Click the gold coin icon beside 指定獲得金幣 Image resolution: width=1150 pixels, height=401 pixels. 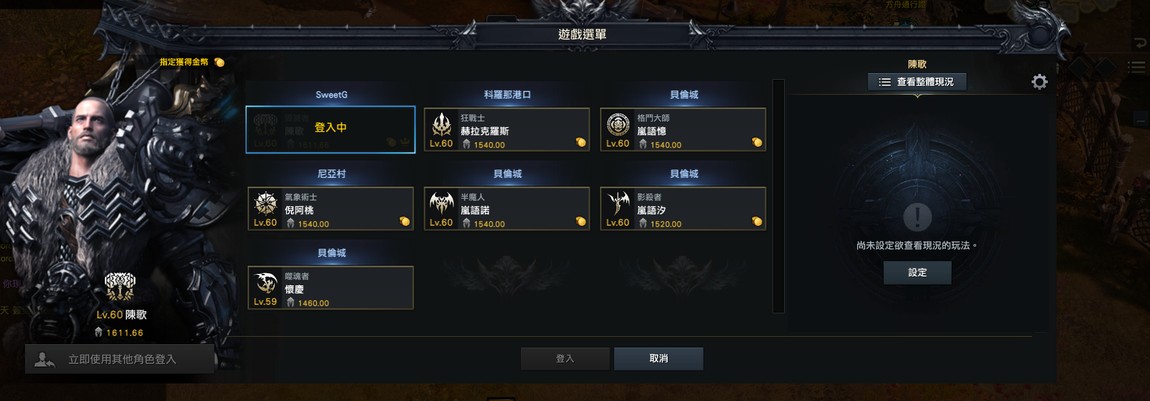(x=219, y=62)
